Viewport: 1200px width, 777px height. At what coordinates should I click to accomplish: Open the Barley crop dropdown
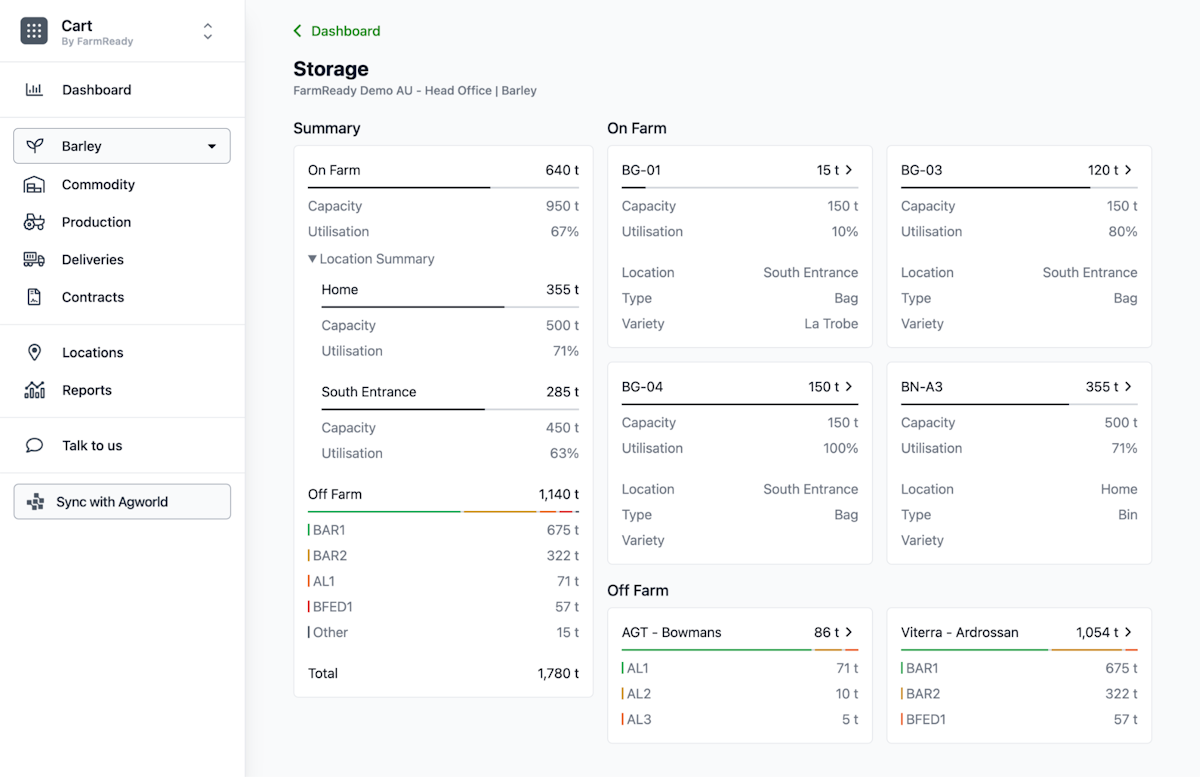tap(122, 146)
